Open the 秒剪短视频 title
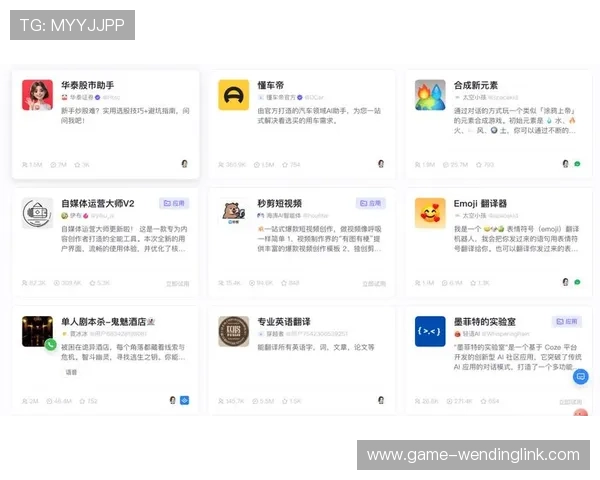Viewport: 600px width, 480px height. pyautogui.click(x=279, y=203)
